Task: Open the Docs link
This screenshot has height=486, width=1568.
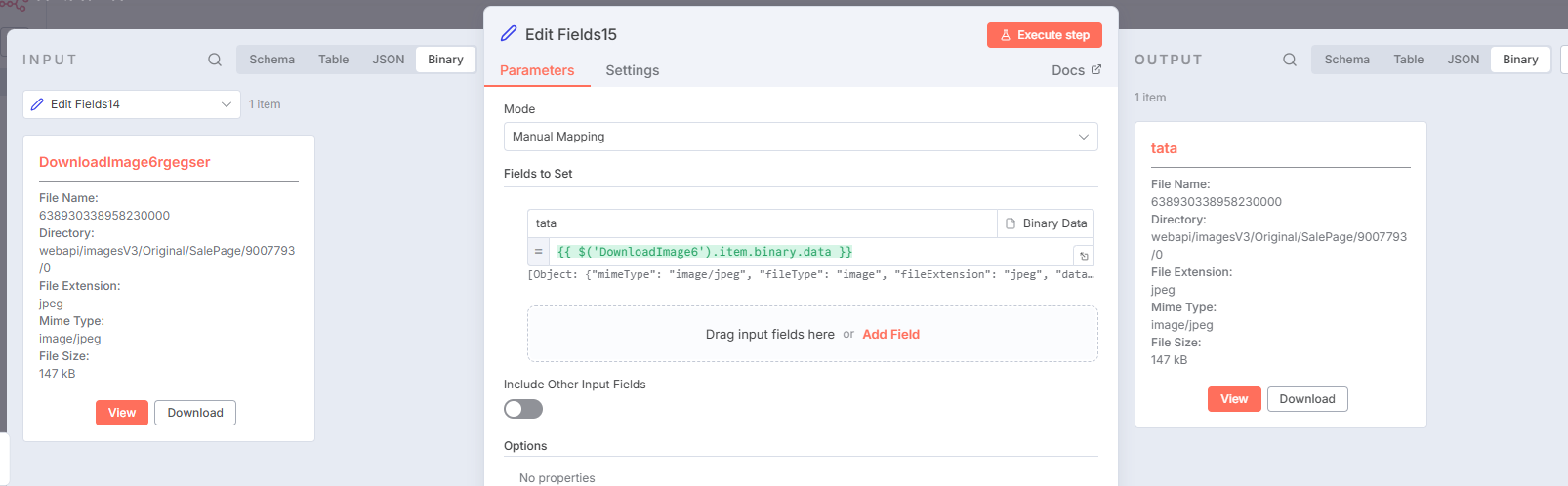Action: click(x=1076, y=70)
